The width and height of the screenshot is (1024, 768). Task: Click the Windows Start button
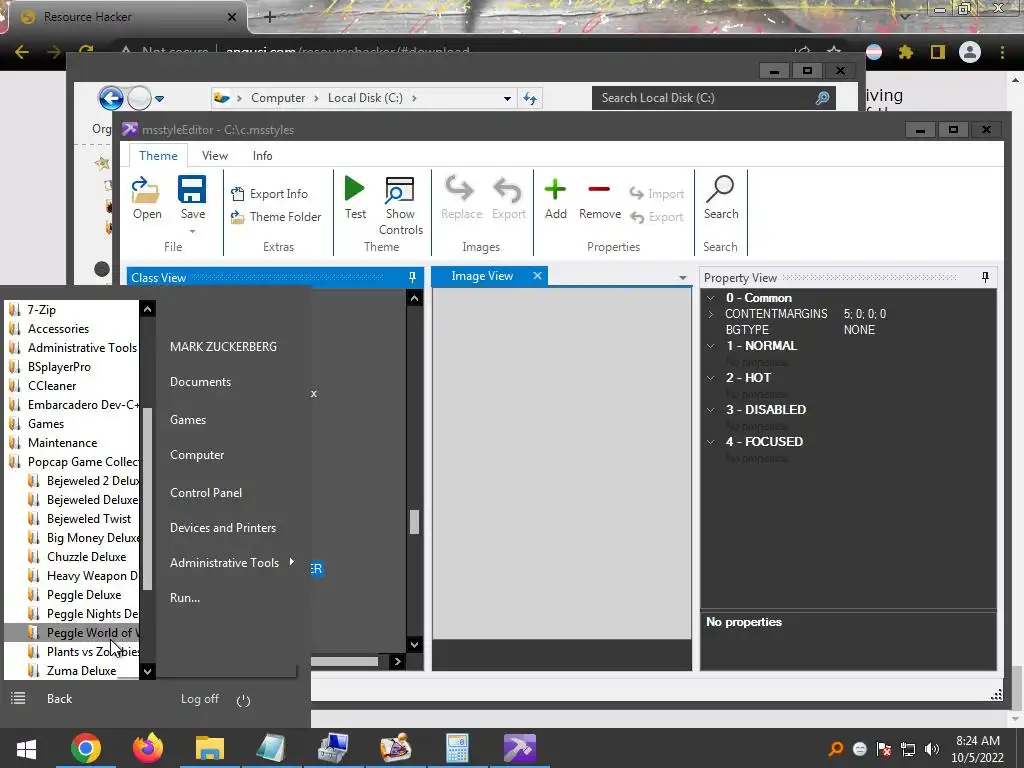(x=26, y=748)
